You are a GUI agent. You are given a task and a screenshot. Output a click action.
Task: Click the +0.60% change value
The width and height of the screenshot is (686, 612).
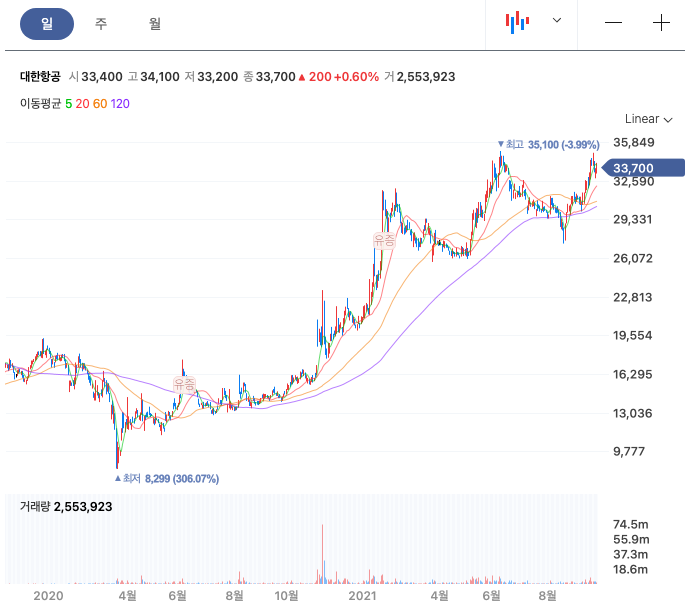point(356,77)
